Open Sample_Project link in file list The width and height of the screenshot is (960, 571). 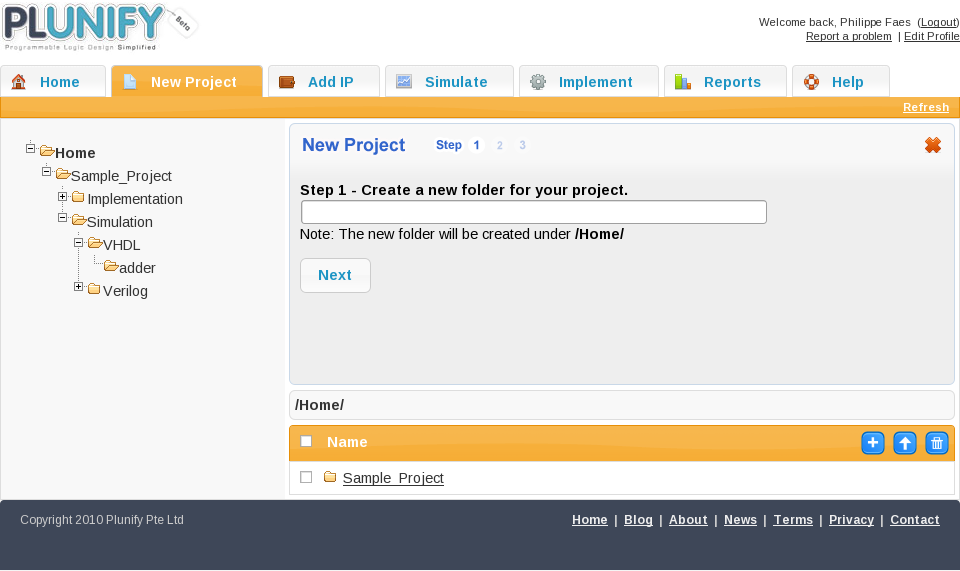(393, 478)
